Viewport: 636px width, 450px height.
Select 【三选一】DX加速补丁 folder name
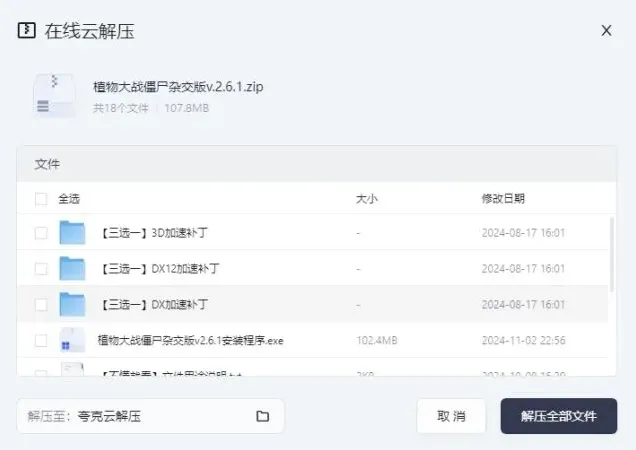[x=153, y=304]
